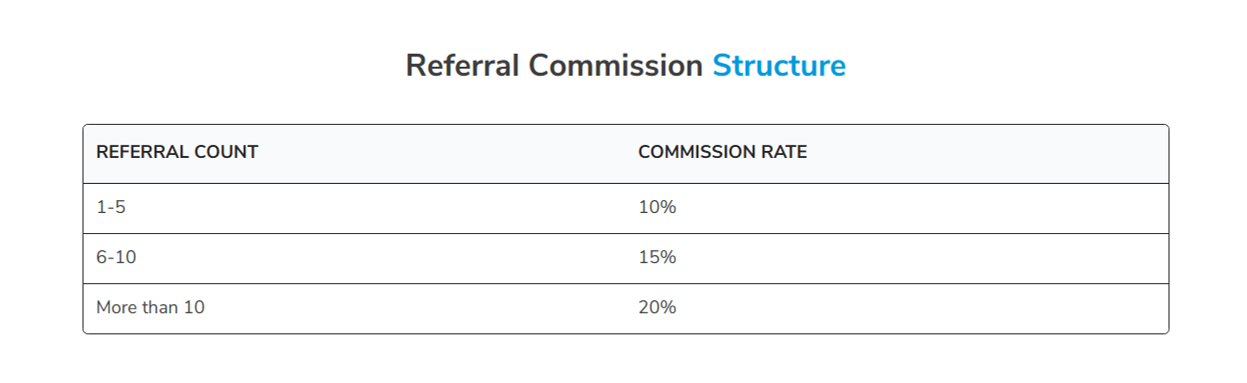Click the 20% commission rate cell

click(x=897, y=308)
